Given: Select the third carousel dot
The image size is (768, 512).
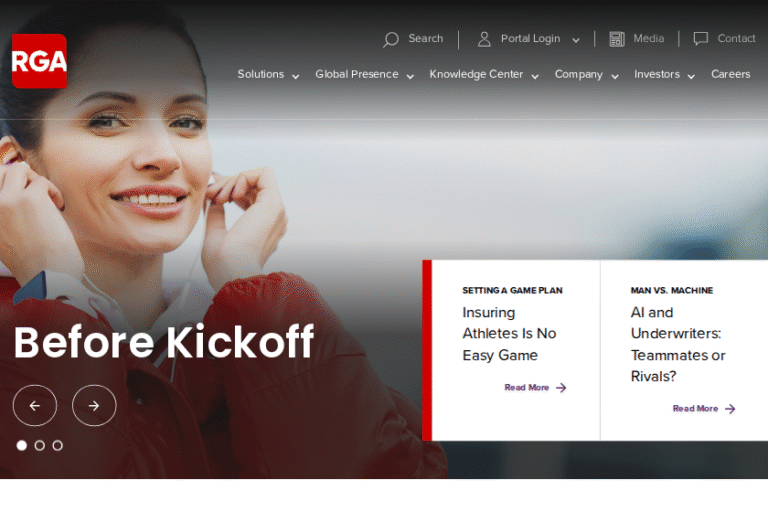Looking at the screenshot, I should pos(58,445).
